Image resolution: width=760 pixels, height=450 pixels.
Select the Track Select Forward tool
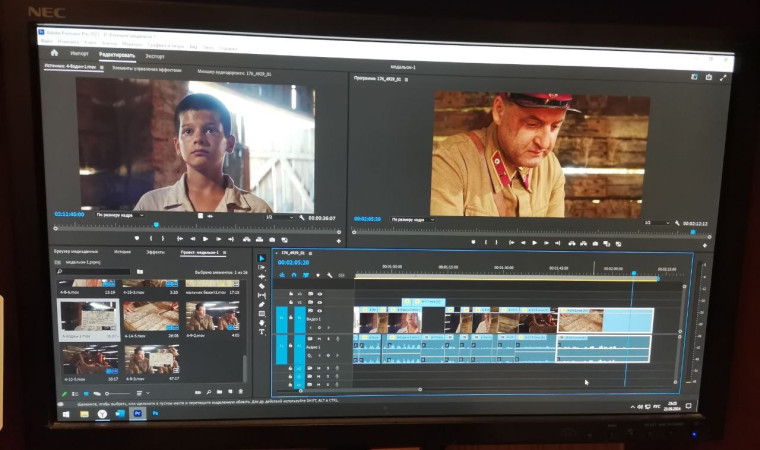(262, 268)
